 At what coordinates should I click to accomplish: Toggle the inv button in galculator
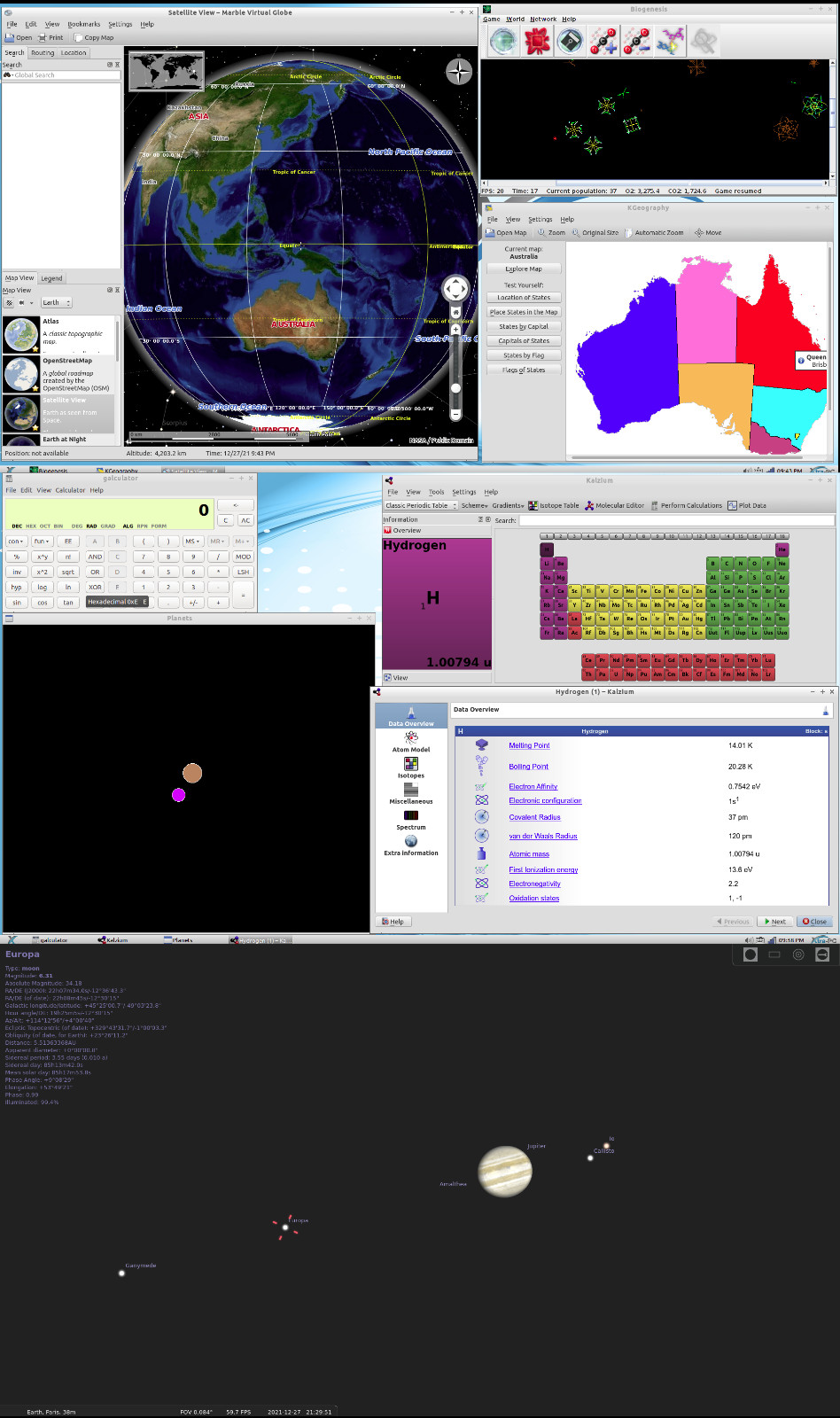point(17,573)
